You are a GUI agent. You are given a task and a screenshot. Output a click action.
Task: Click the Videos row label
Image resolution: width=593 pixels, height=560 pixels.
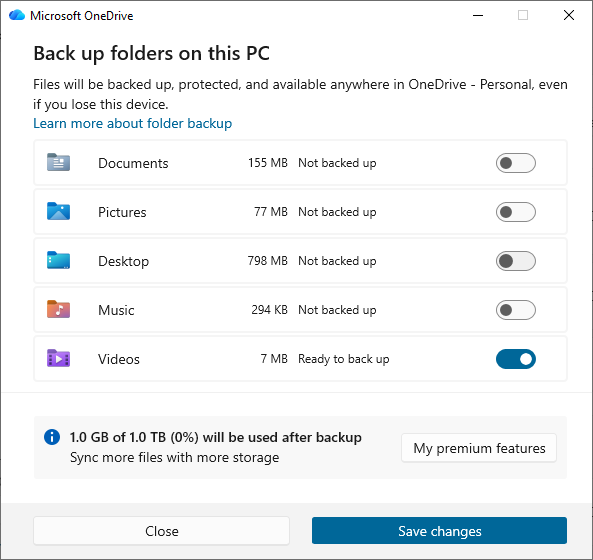click(119, 359)
